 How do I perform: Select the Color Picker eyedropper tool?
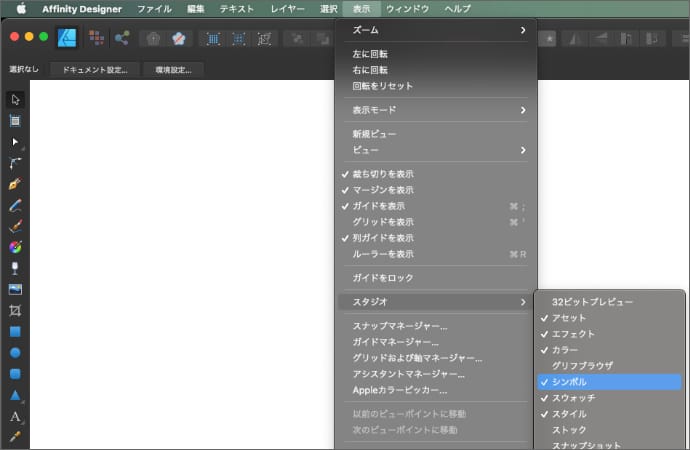pos(15,437)
